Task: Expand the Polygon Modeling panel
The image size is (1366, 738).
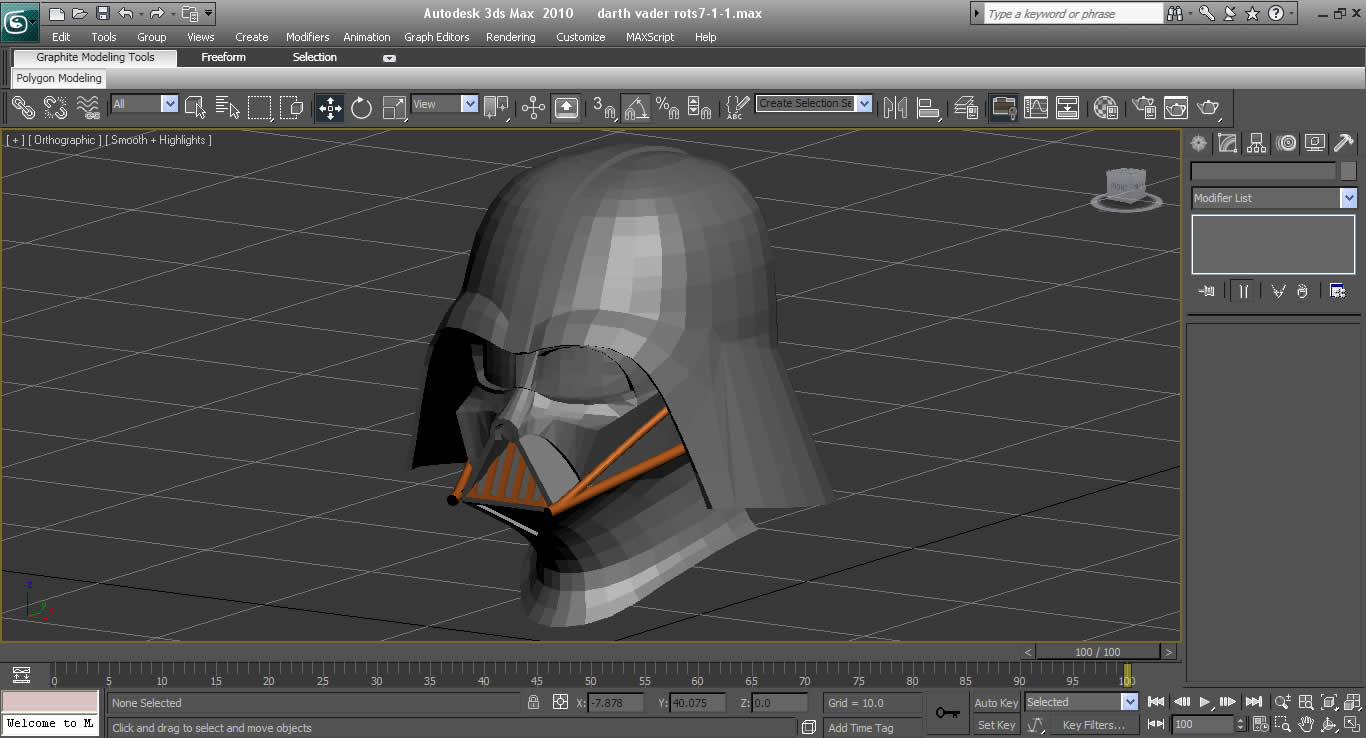Action: click(x=59, y=78)
